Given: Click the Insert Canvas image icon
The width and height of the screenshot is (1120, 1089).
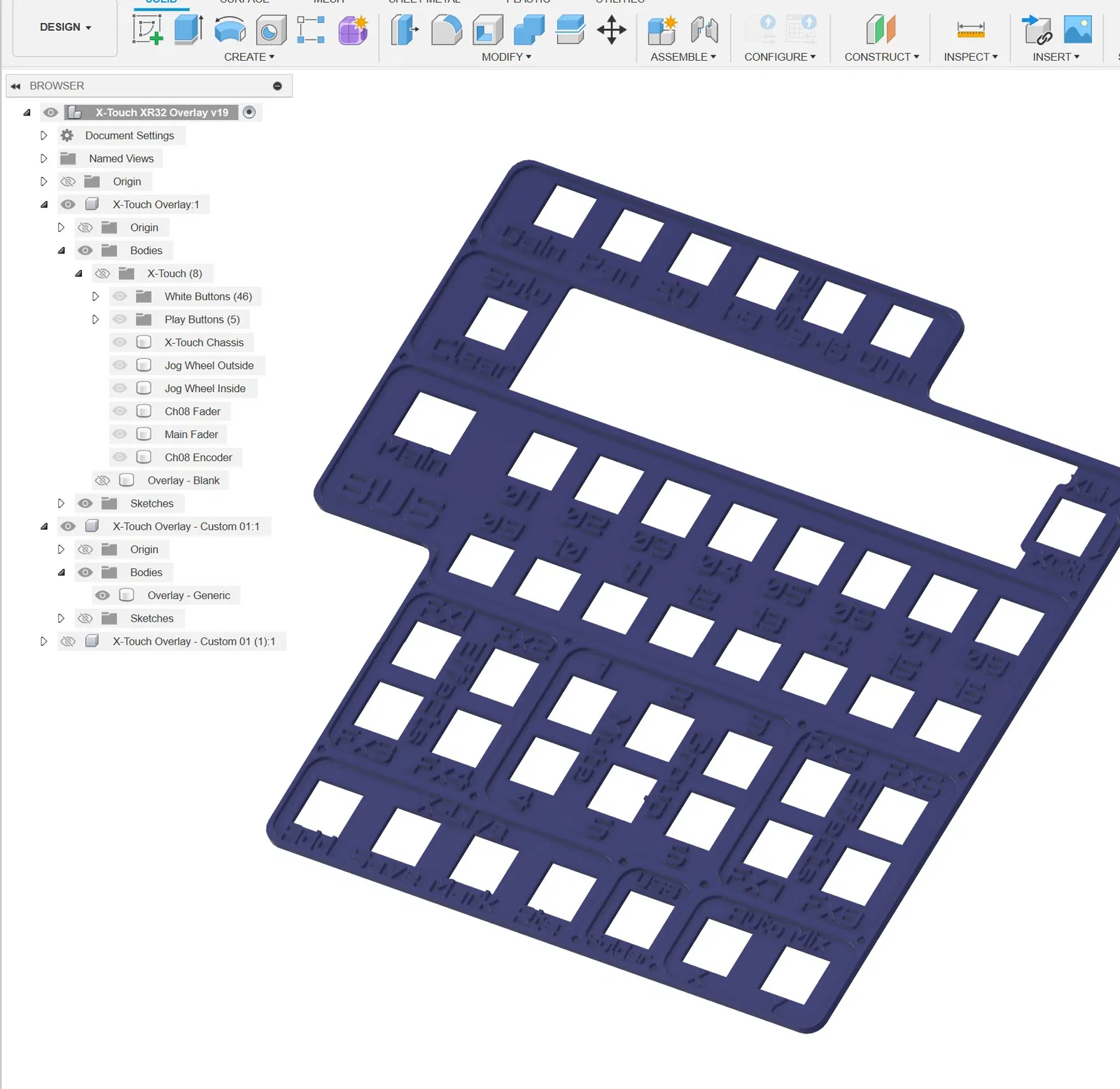Looking at the screenshot, I should pos(1078,30).
